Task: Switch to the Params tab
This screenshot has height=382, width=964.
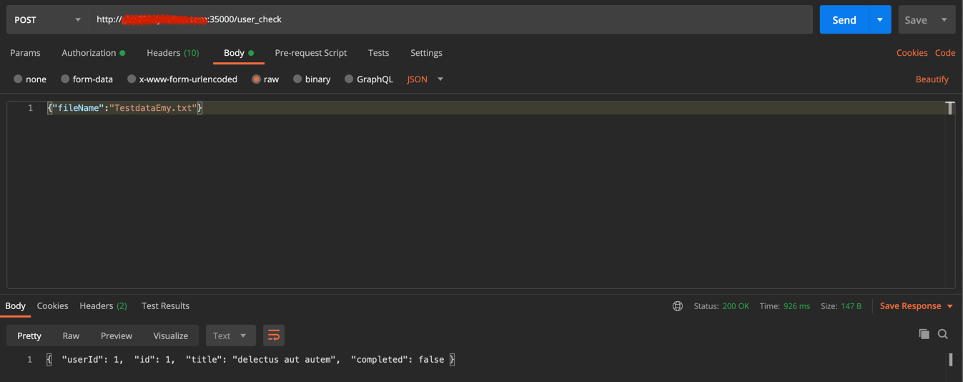Action: tap(25, 53)
